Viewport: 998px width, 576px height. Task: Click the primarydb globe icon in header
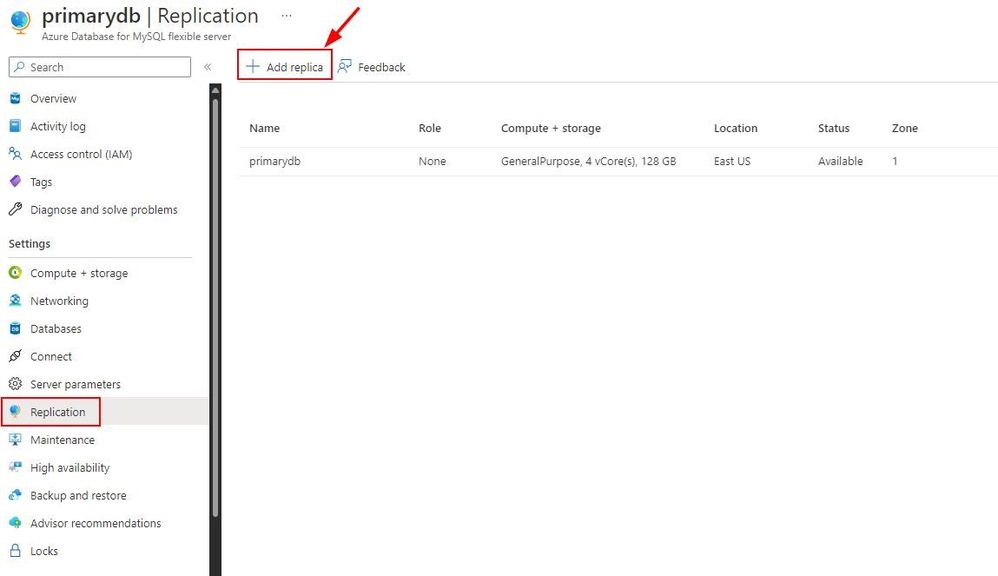coord(20,22)
